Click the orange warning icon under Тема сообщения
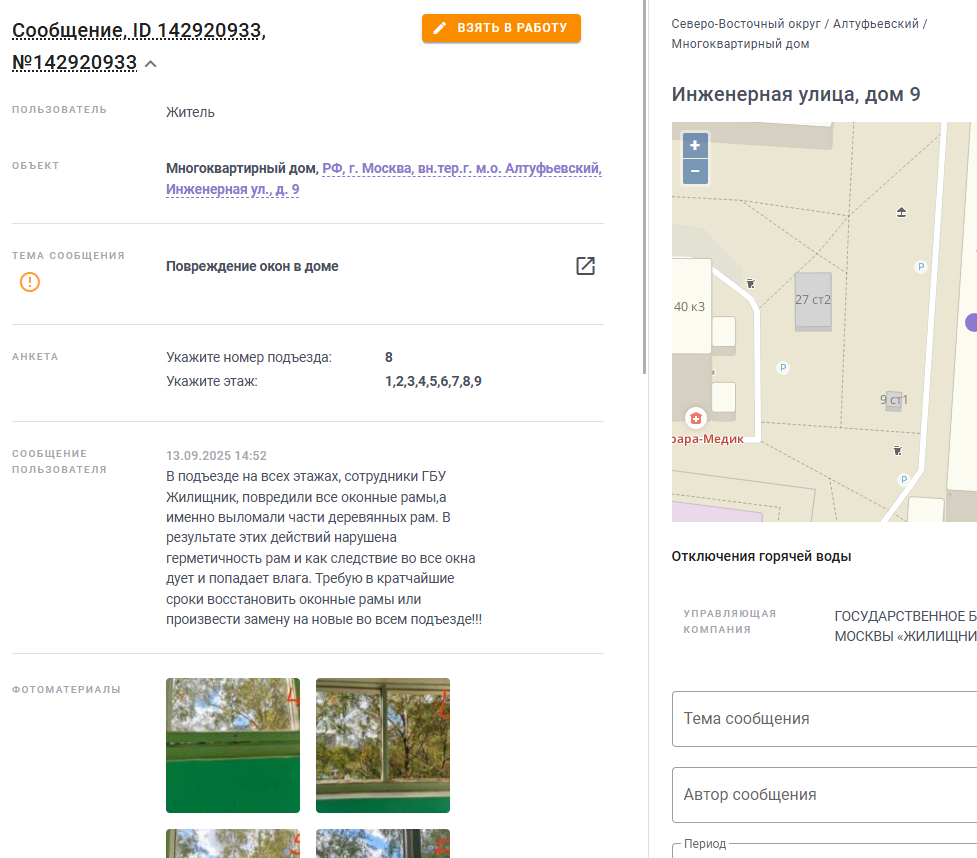The image size is (977, 858). click(30, 282)
